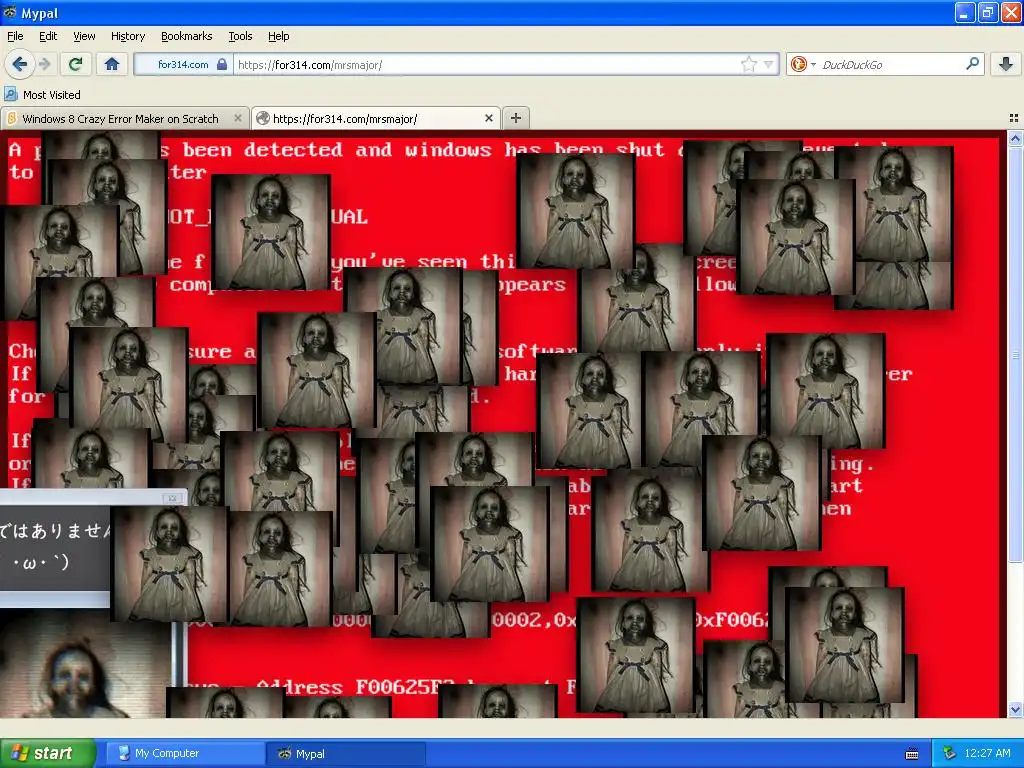Click the Most Visited bookmark icon
The image size is (1024, 768).
coord(11,94)
